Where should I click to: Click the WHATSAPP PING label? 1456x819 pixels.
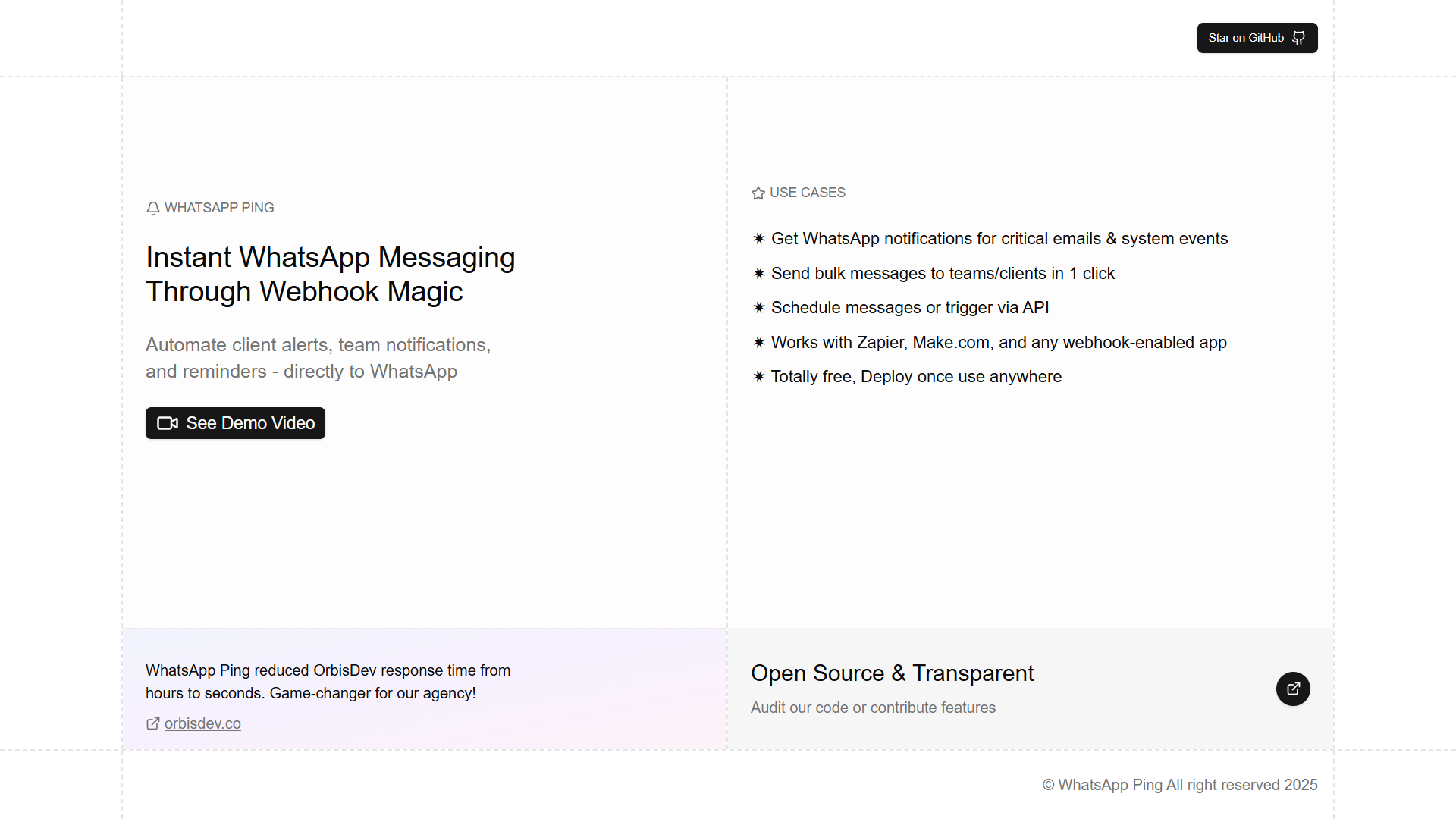[x=219, y=208]
